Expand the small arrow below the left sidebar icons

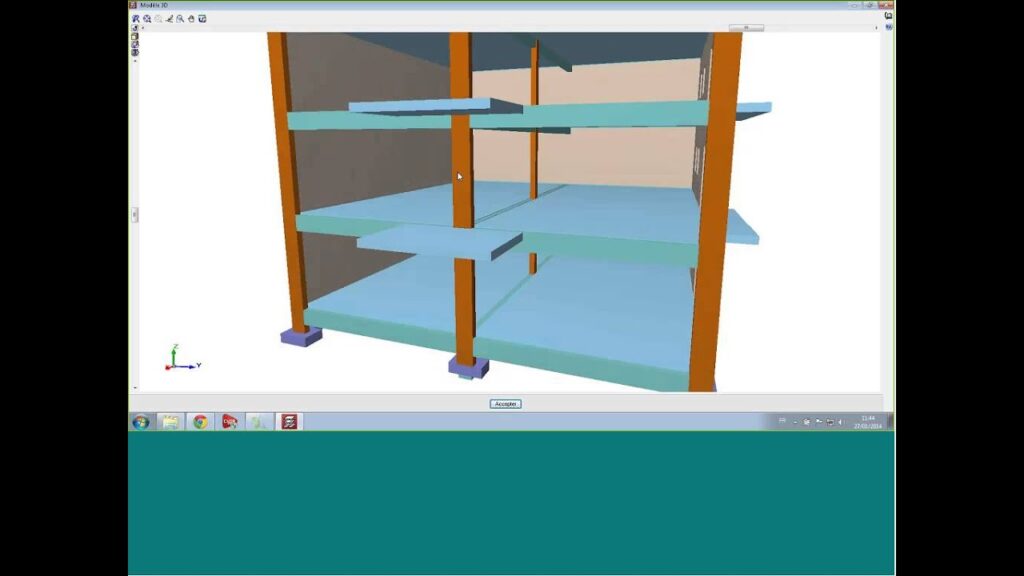[135, 61]
